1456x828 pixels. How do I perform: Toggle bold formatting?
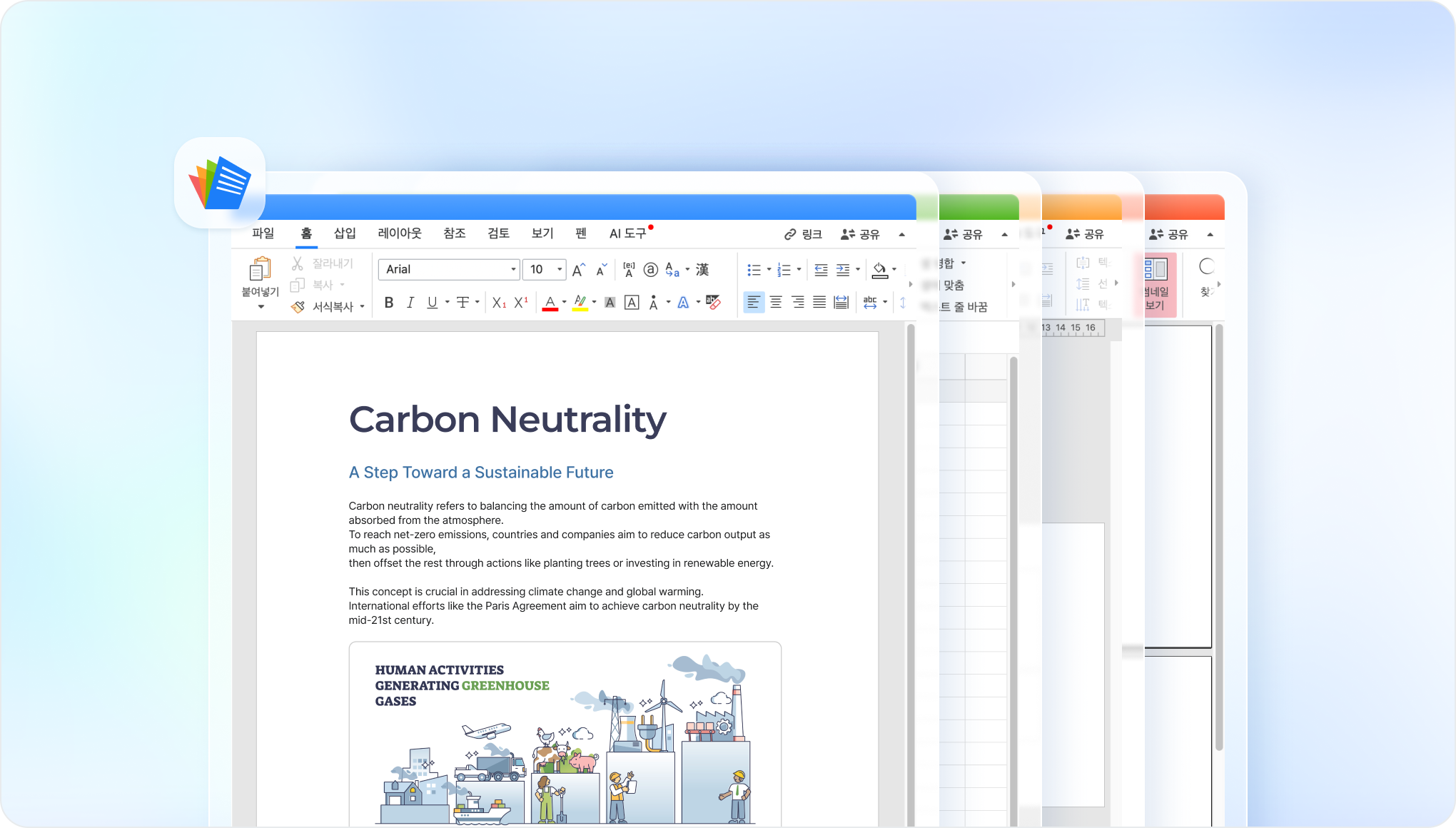click(389, 303)
